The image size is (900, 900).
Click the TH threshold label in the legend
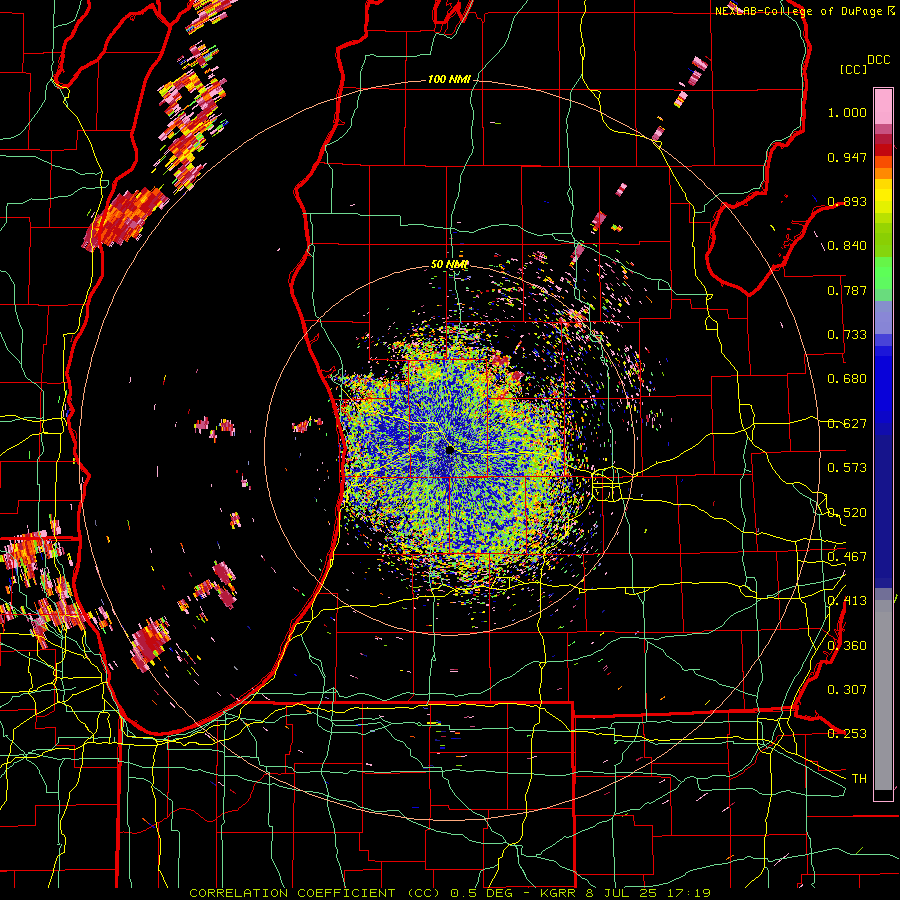[x=859, y=779]
